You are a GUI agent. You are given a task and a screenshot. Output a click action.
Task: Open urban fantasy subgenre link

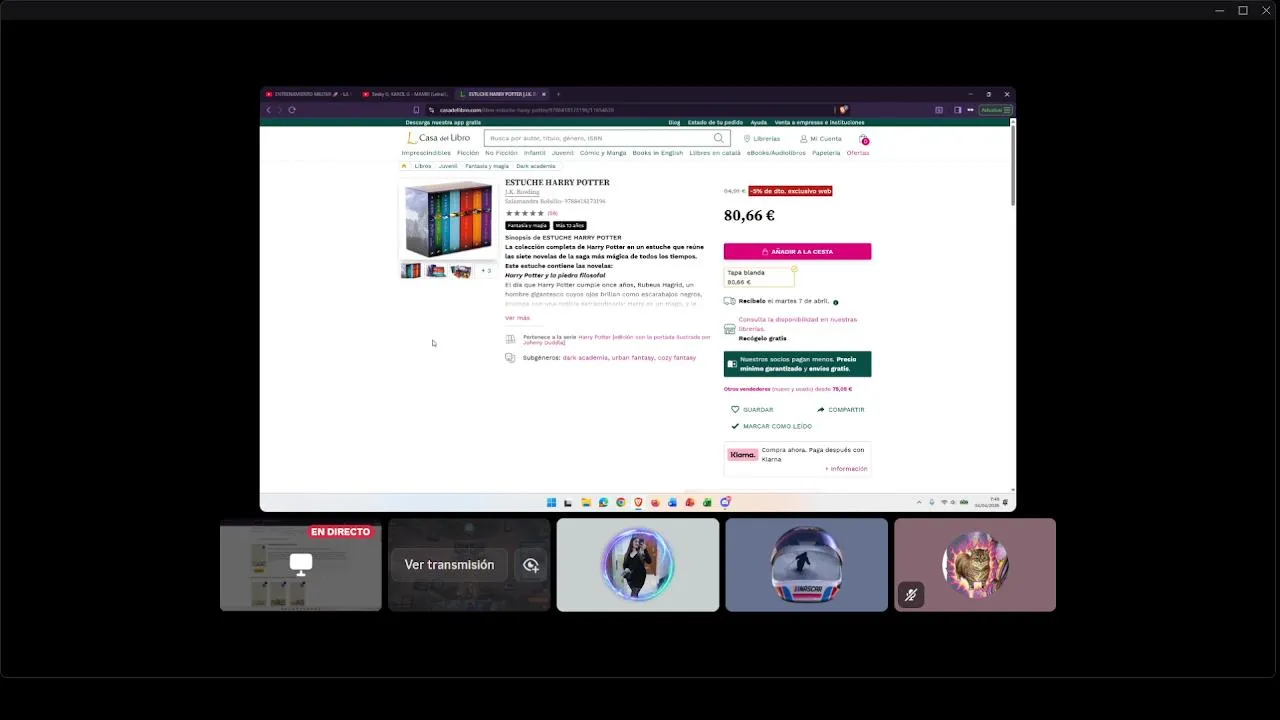point(633,358)
